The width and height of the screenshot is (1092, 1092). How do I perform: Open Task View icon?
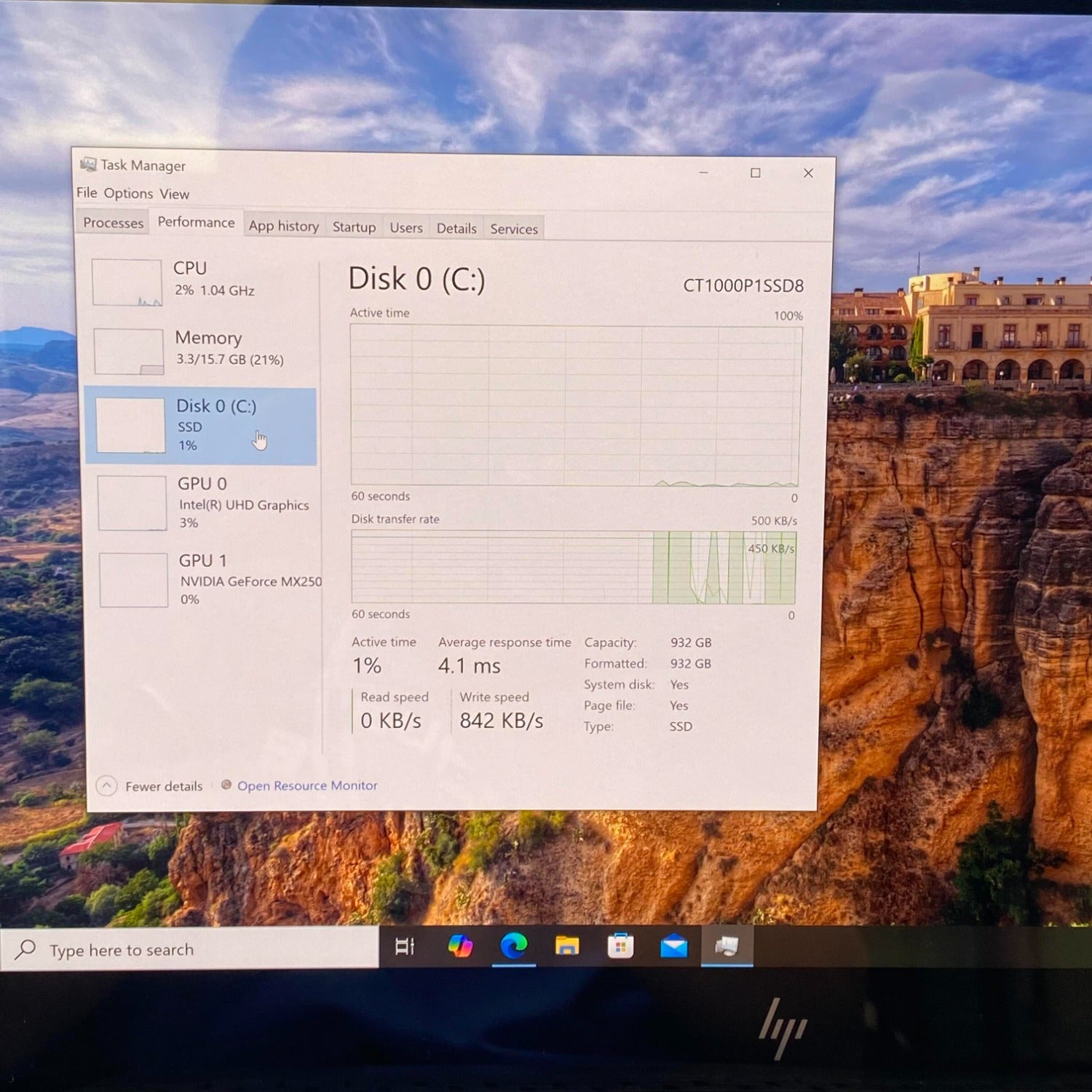(x=404, y=946)
